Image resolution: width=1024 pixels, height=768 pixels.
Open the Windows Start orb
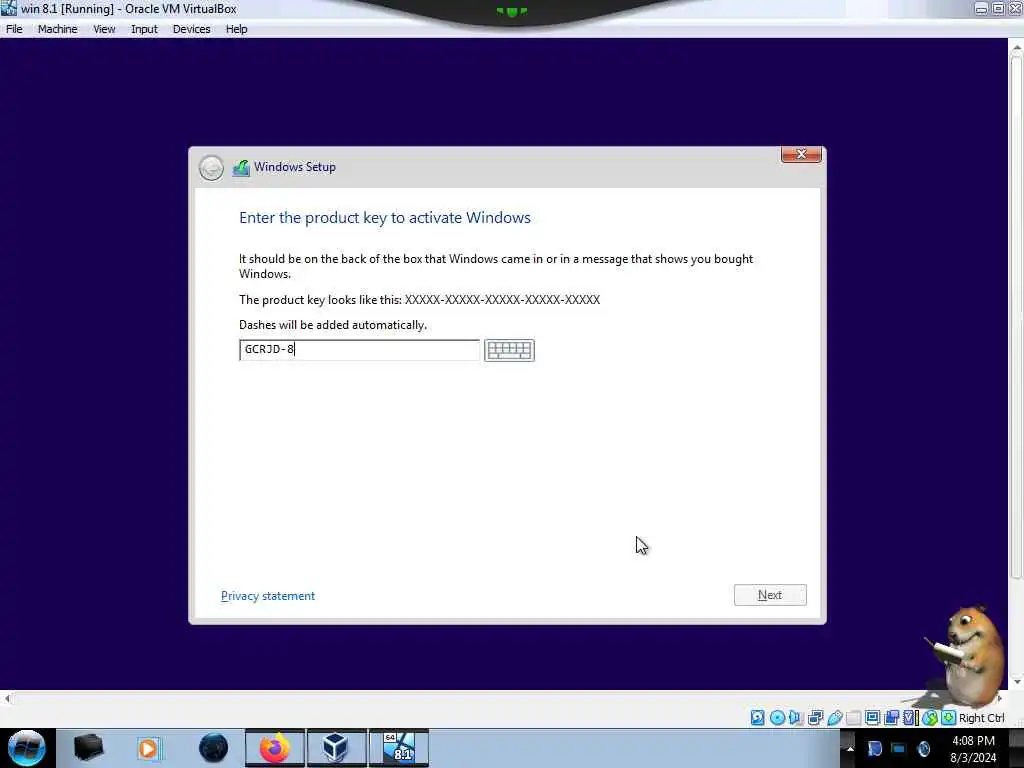click(x=26, y=748)
